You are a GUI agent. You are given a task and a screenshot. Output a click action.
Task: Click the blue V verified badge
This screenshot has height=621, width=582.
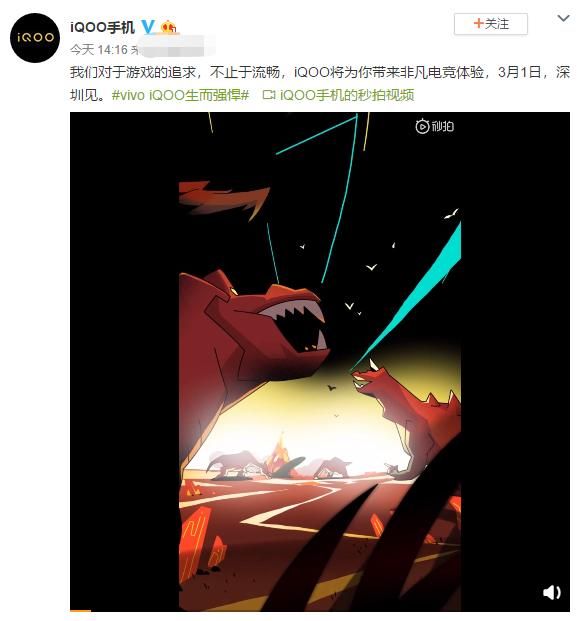[148, 27]
